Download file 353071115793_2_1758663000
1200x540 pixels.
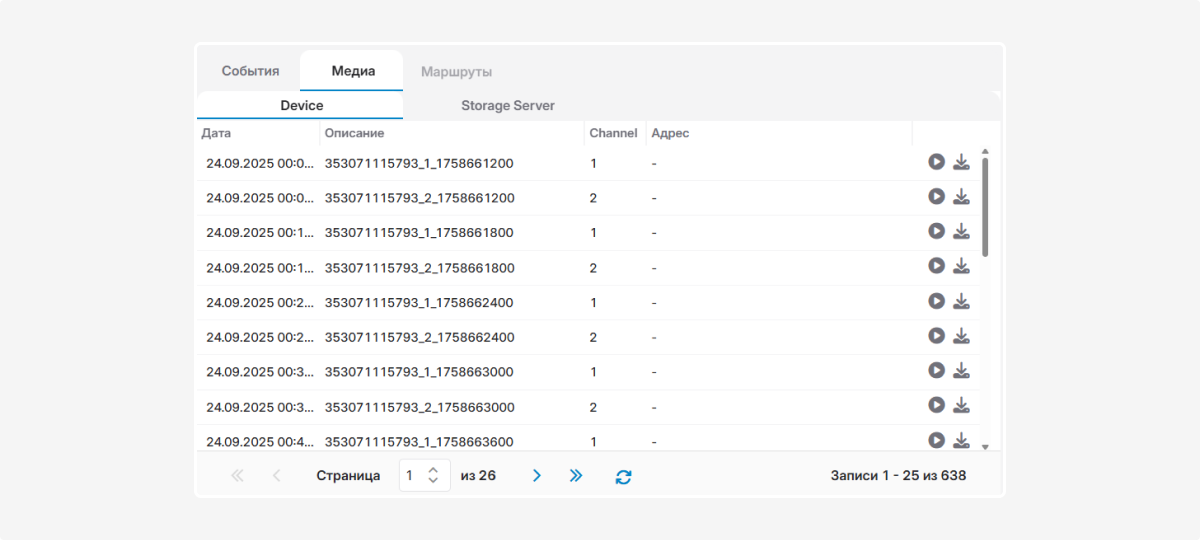[x=961, y=406]
